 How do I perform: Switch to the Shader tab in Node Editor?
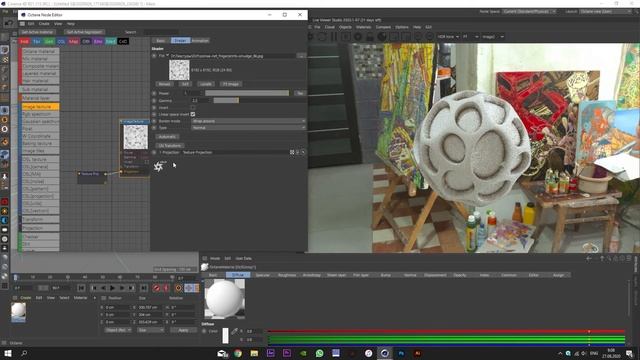click(180, 40)
